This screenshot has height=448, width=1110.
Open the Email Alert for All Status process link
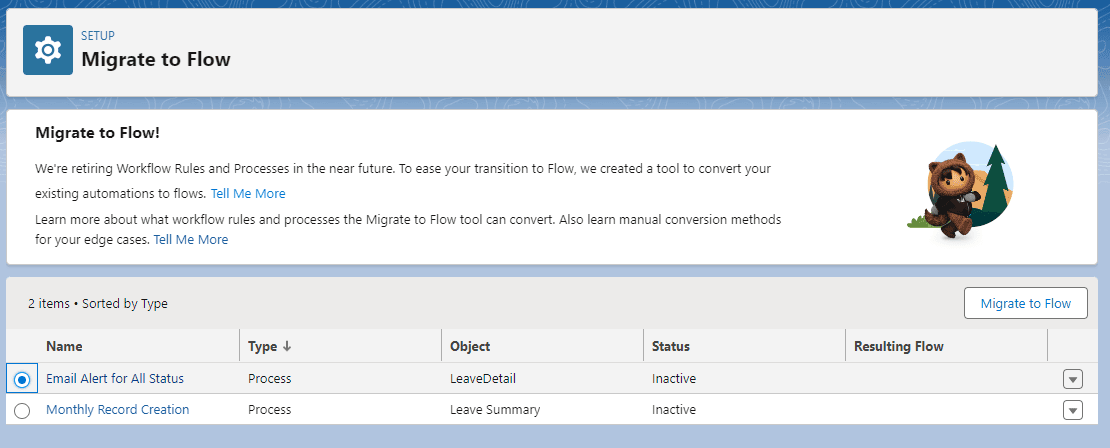coord(115,379)
